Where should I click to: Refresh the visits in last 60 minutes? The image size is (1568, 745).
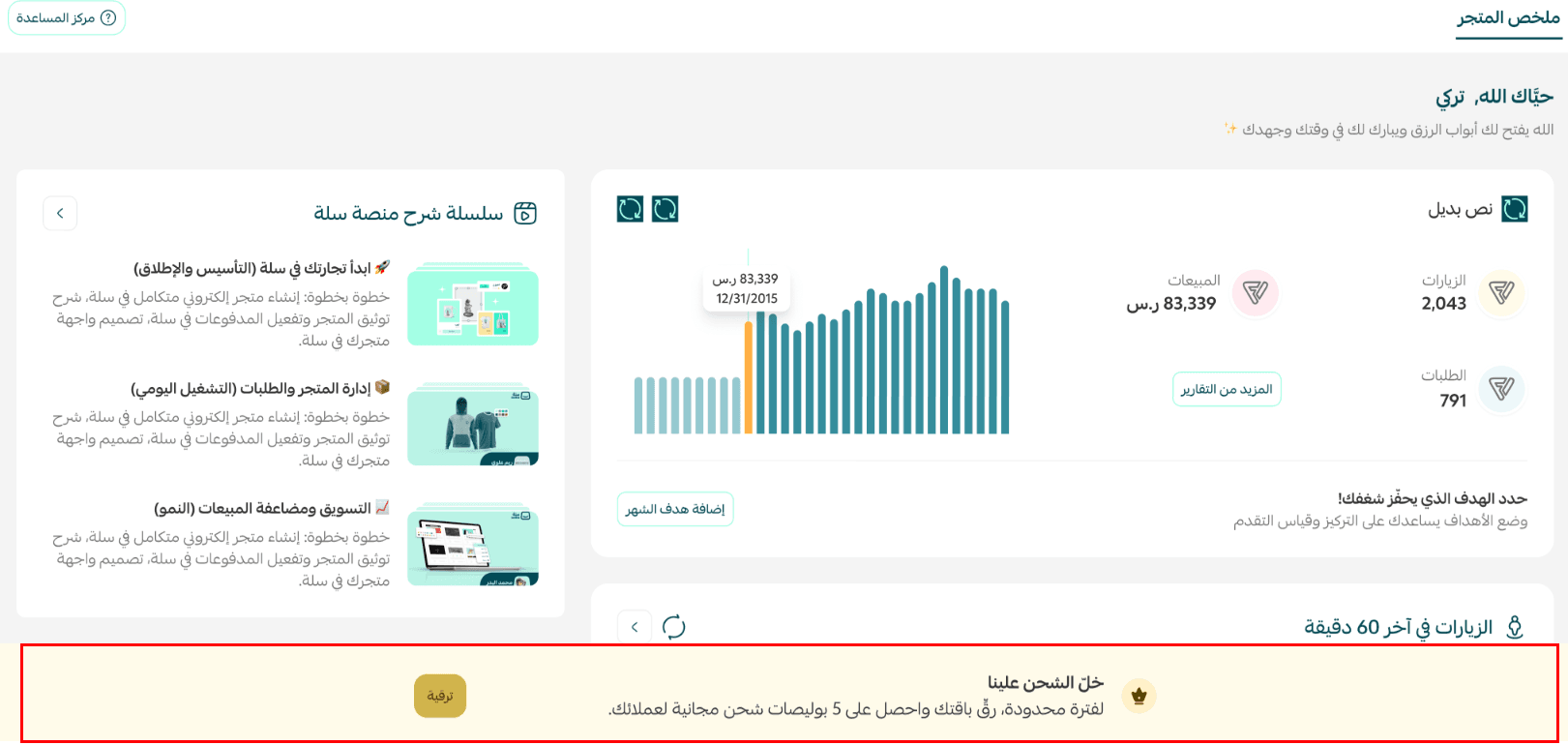coord(674,627)
